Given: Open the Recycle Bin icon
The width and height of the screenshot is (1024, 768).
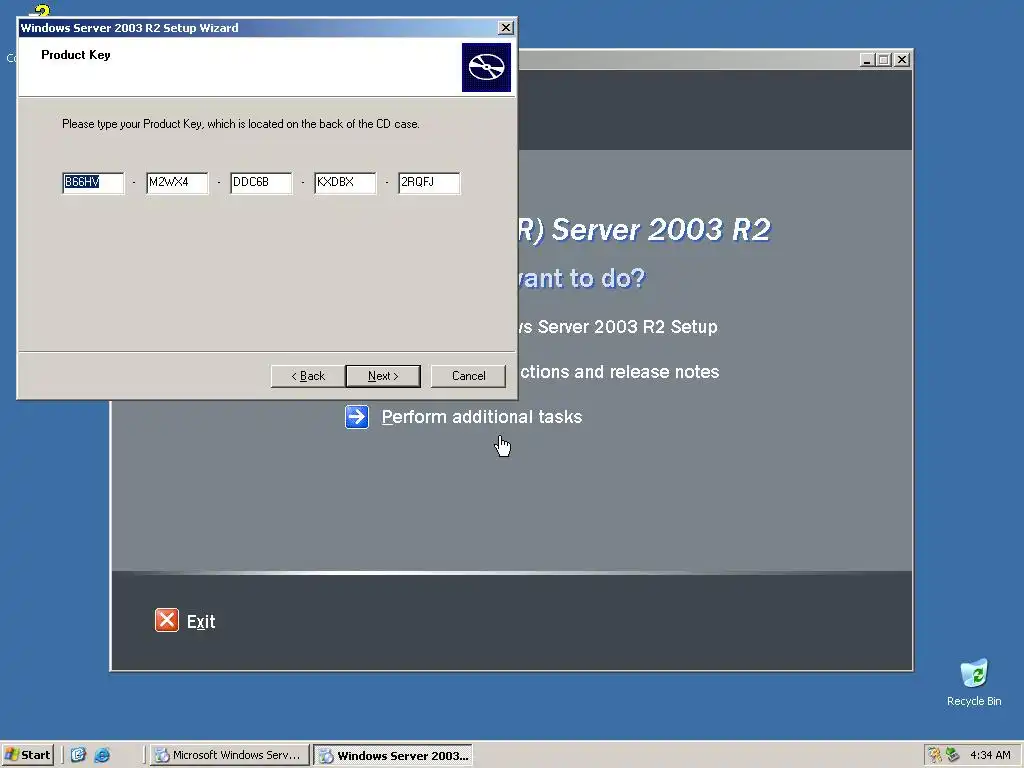Looking at the screenshot, I should click(x=974, y=682).
